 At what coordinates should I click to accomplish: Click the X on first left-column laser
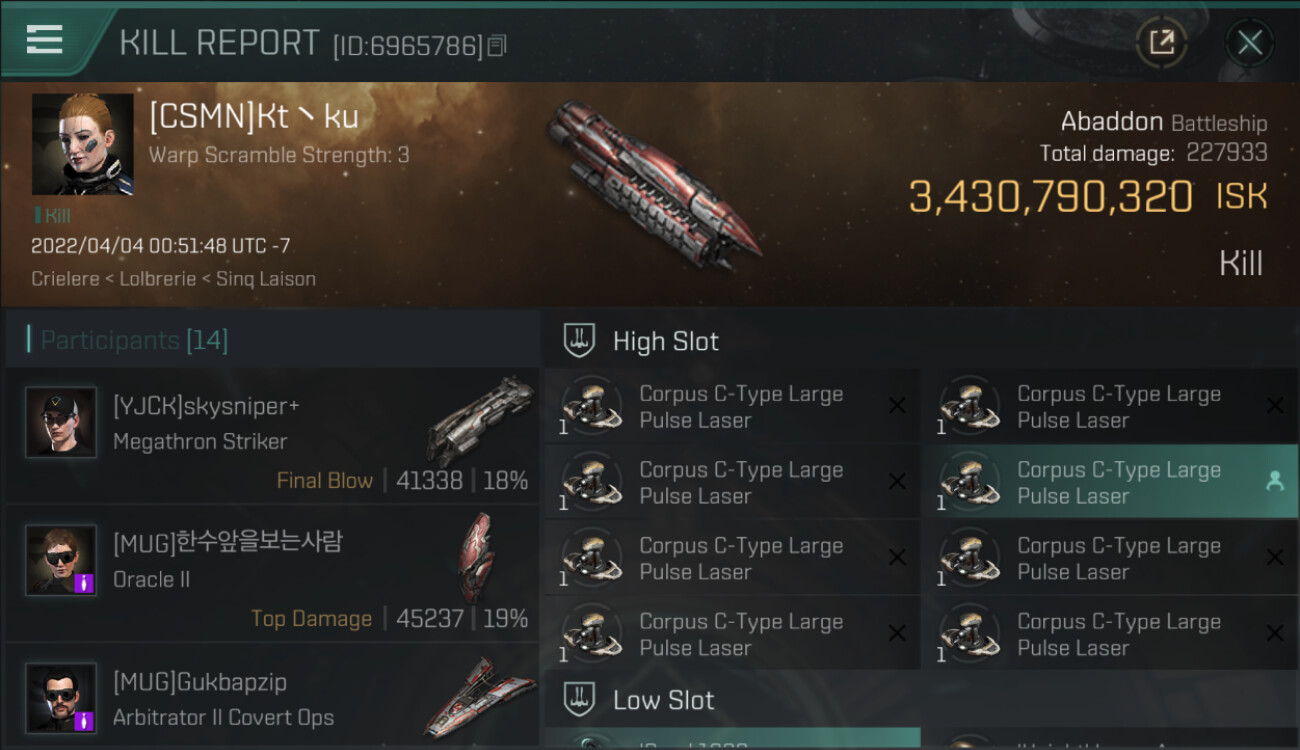coord(897,405)
